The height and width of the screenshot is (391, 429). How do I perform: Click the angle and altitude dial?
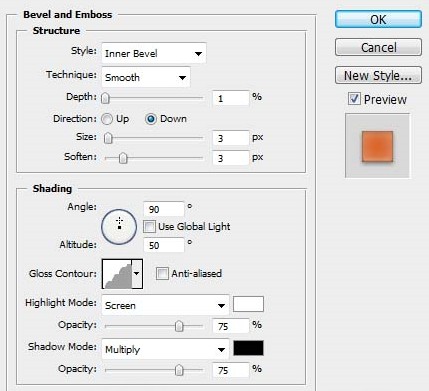[119, 227]
